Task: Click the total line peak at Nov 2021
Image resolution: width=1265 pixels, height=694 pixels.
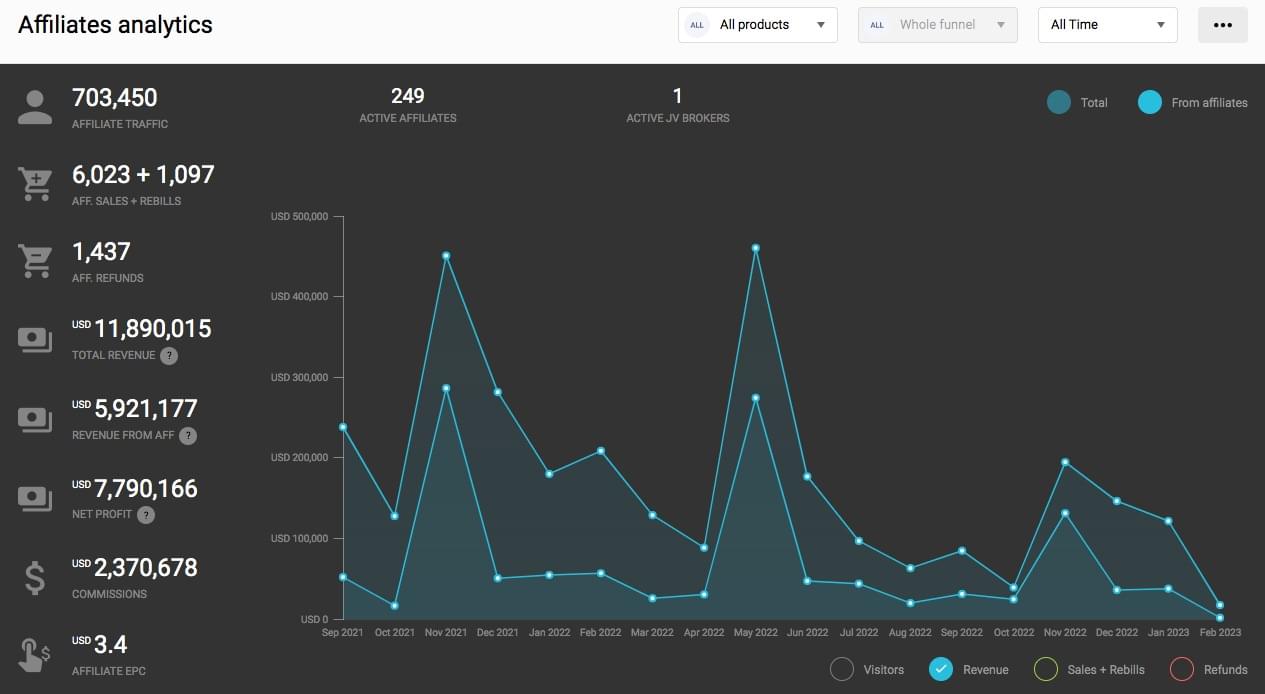Action: click(x=446, y=255)
